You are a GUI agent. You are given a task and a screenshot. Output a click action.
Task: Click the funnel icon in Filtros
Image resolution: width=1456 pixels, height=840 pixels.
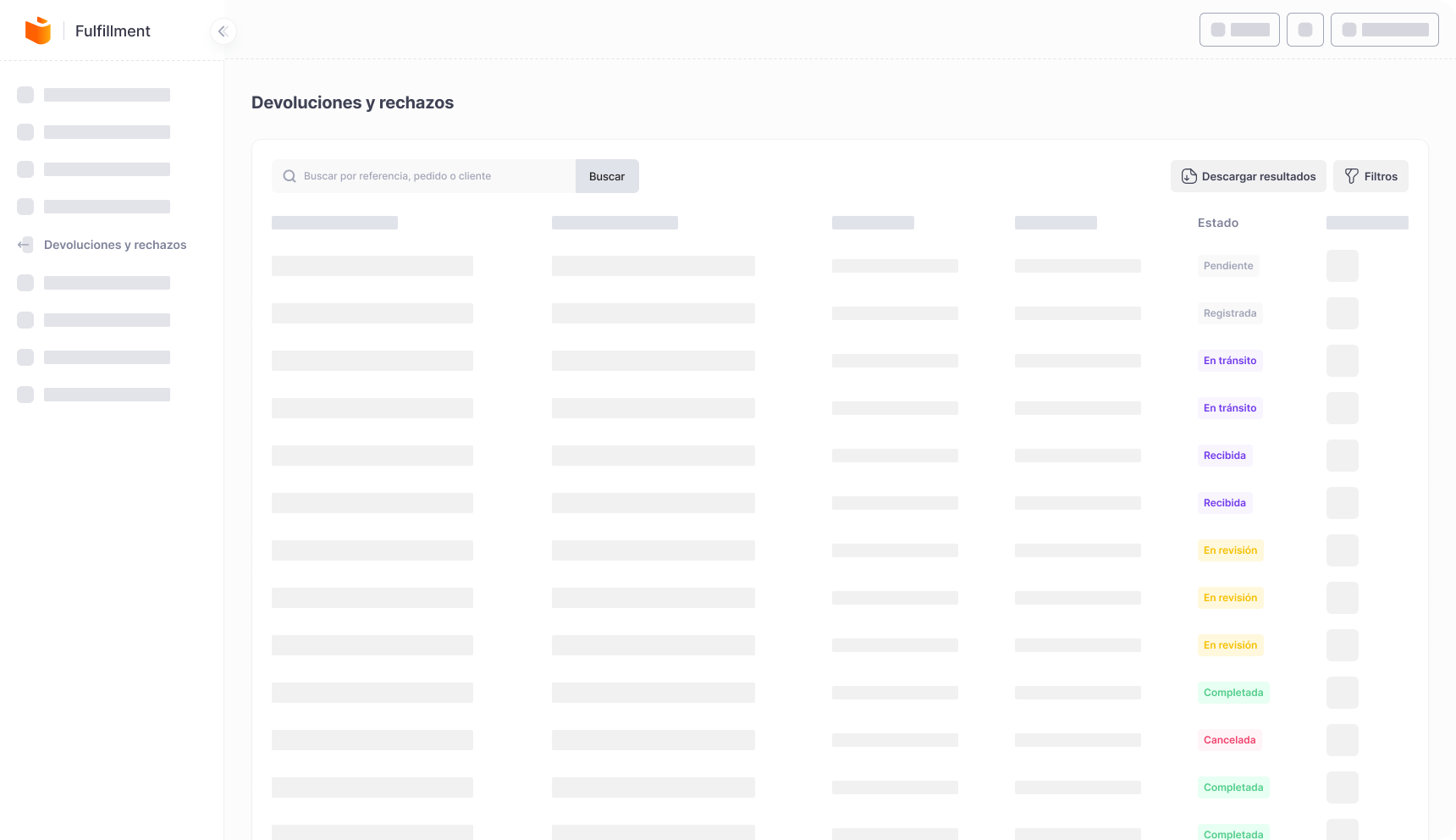click(1351, 176)
